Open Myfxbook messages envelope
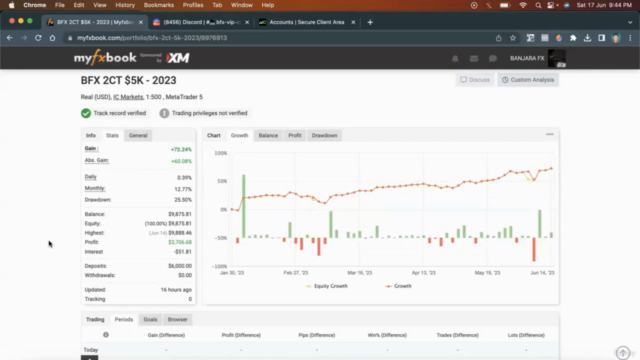640x360 pixels. coord(473,58)
